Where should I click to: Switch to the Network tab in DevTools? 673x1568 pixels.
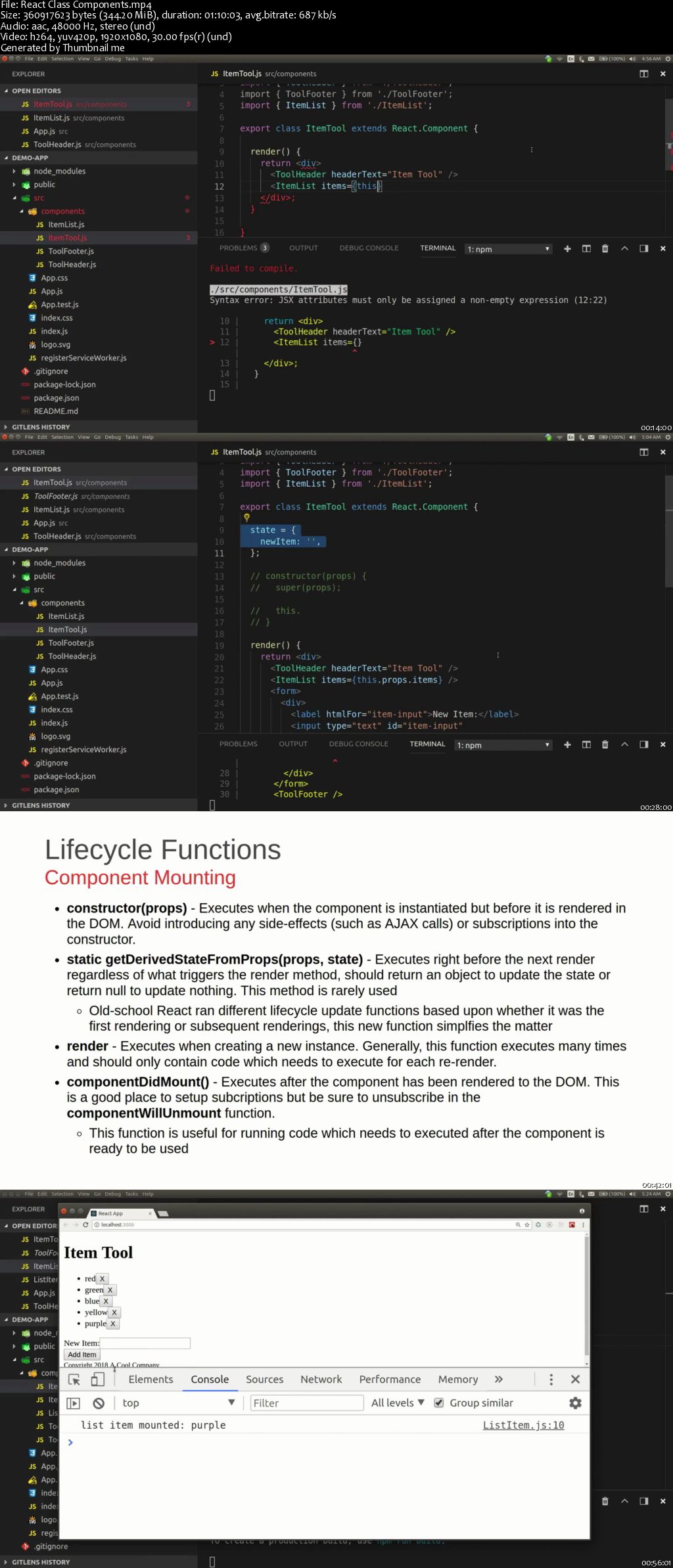(321, 1379)
